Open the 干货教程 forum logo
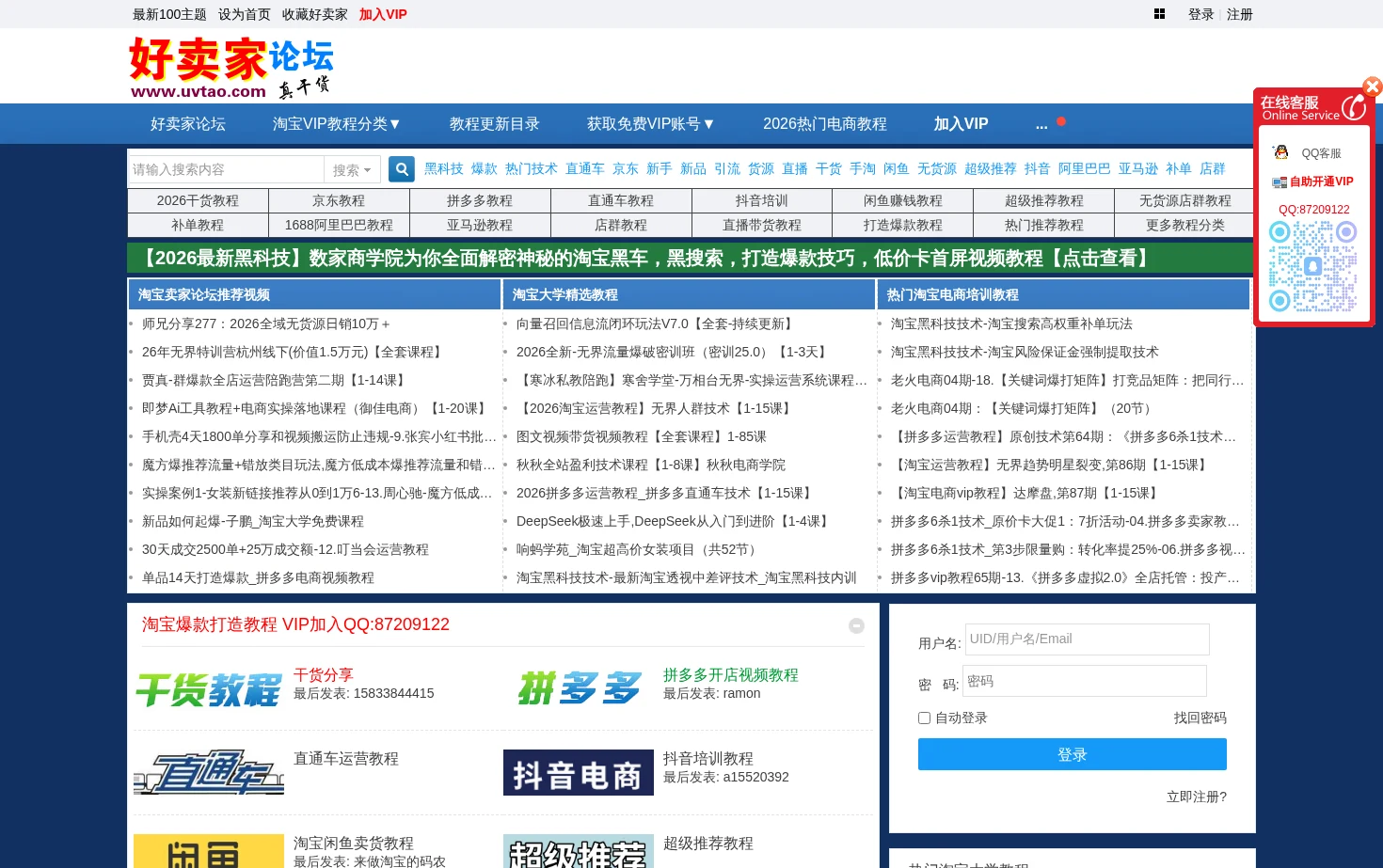 tap(209, 688)
